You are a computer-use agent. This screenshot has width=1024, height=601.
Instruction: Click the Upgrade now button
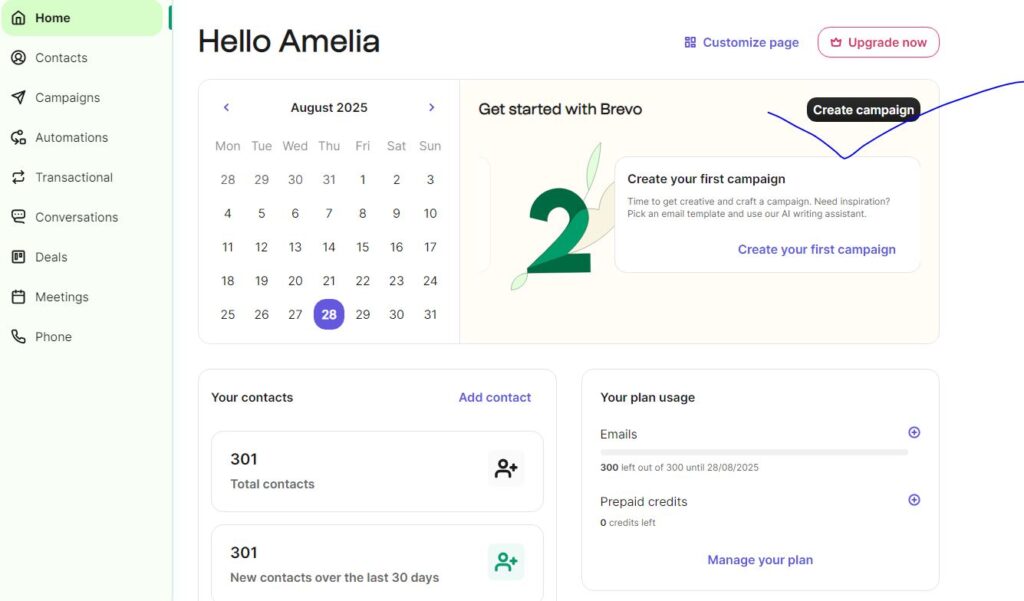pyautogui.click(x=878, y=42)
